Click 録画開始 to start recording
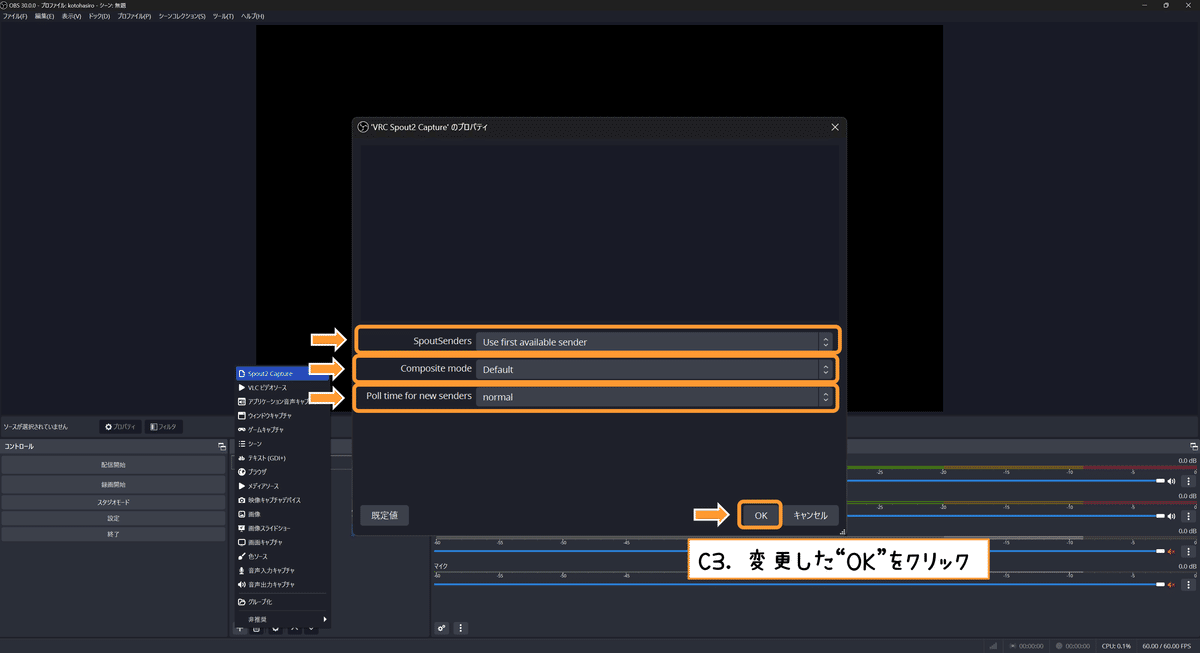 113,484
